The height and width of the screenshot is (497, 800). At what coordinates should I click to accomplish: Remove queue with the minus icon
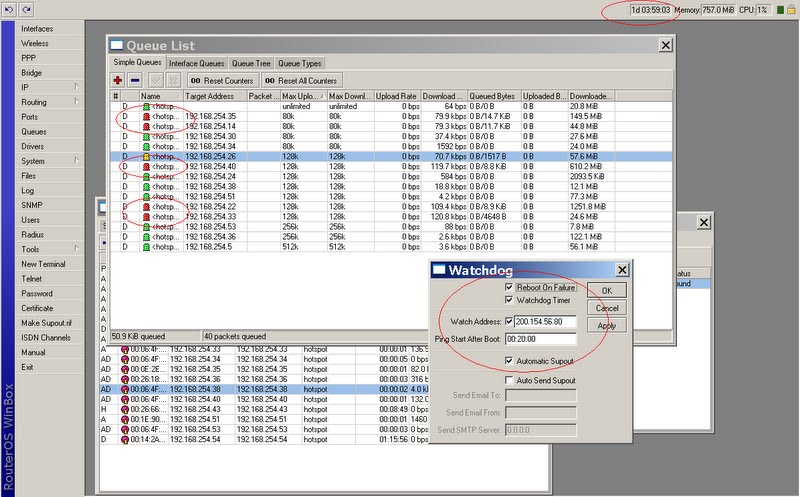(135, 80)
